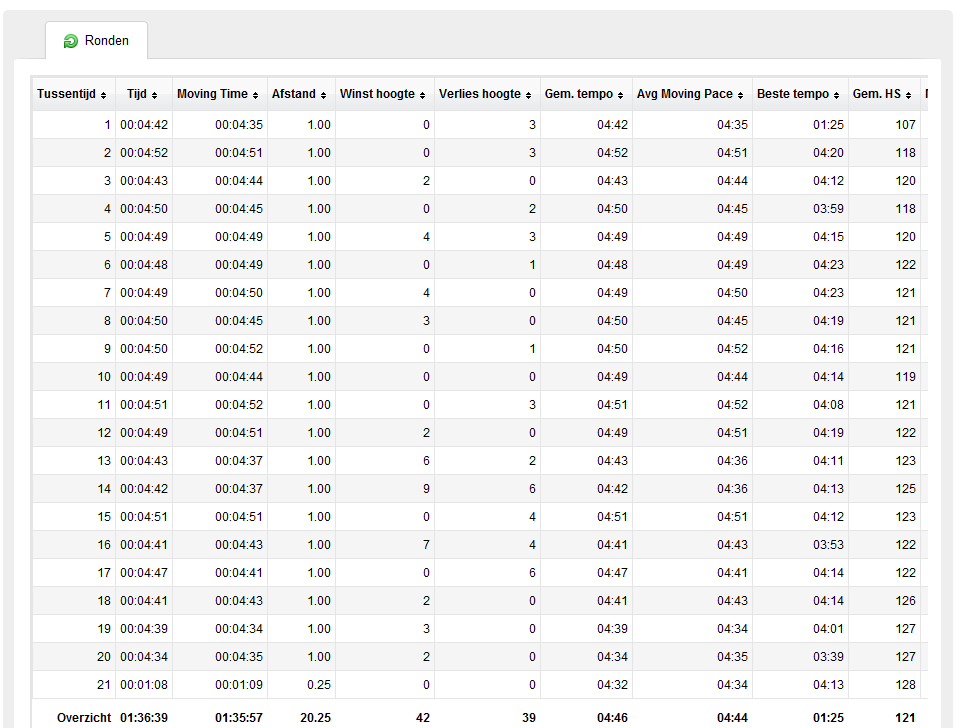Click lap 12 row number
The width and height of the screenshot is (956, 728).
point(104,434)
